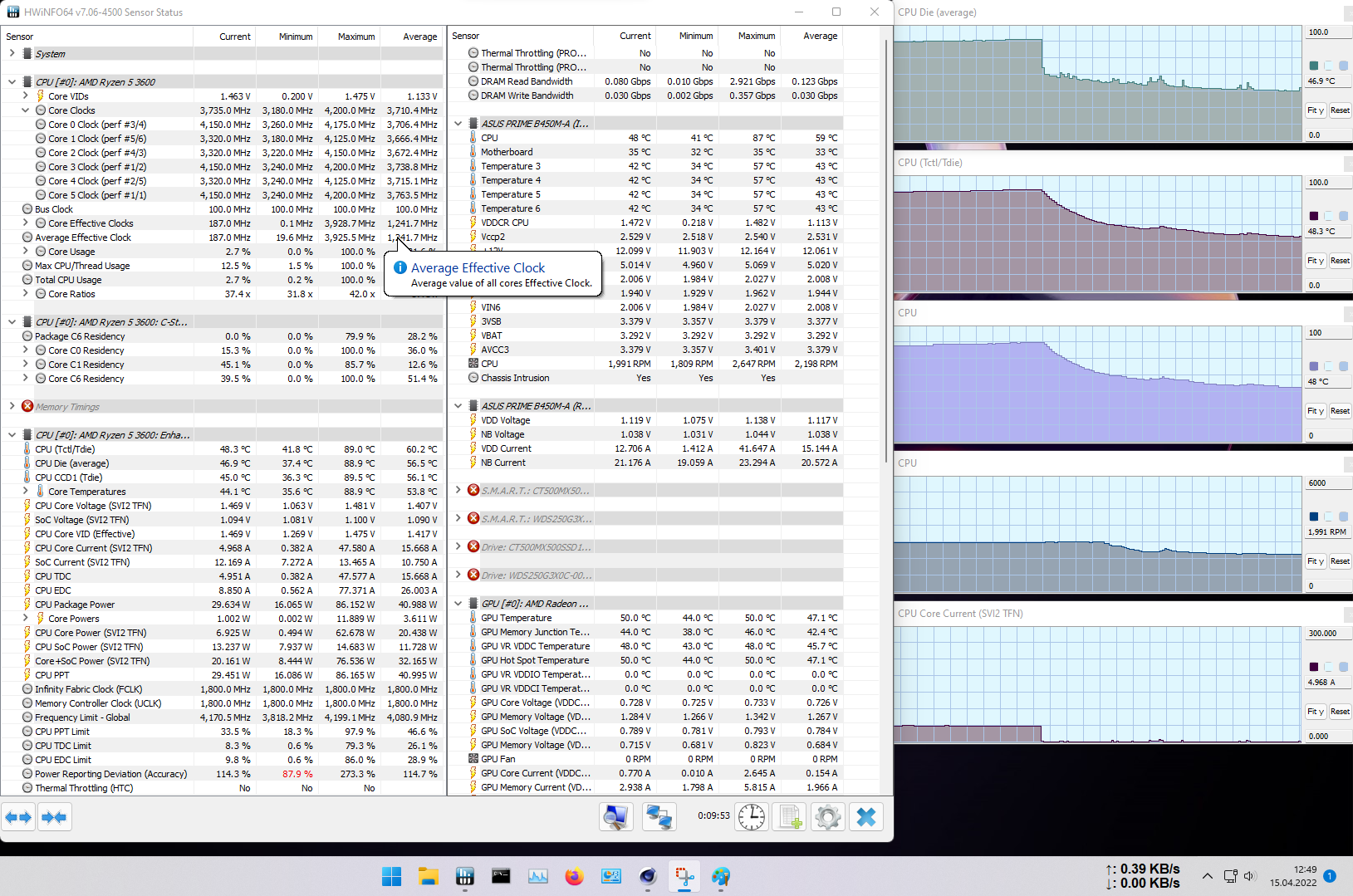Select the Power Reporting Deviation (Accuracy) row
This screenshot has width=1353, height=896.
point(223,774)
